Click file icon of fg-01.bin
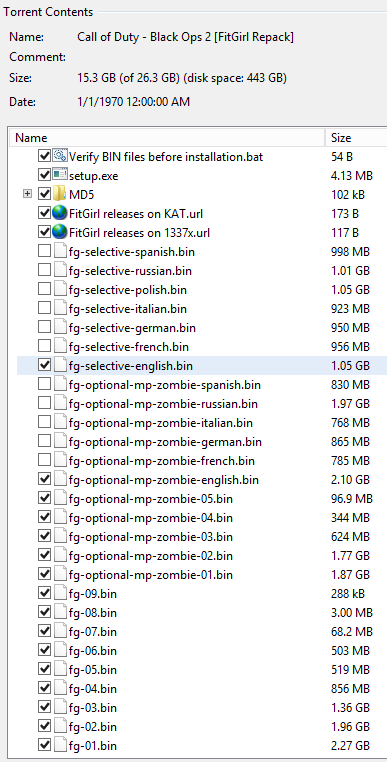387x762 pixels. (x=59, y=745)
